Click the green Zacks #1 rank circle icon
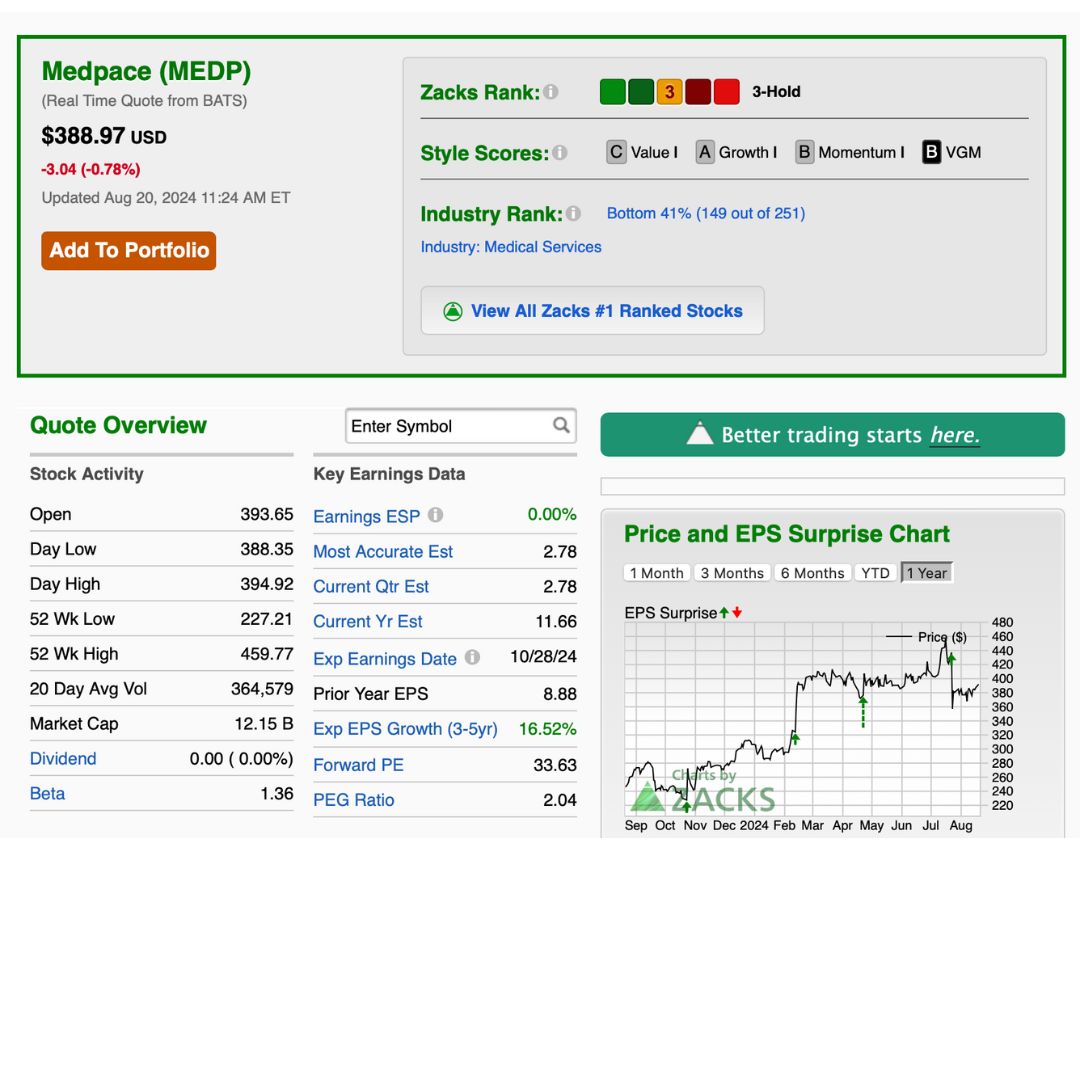Viewport: 1080px width, 1080px height. point(453,311)
